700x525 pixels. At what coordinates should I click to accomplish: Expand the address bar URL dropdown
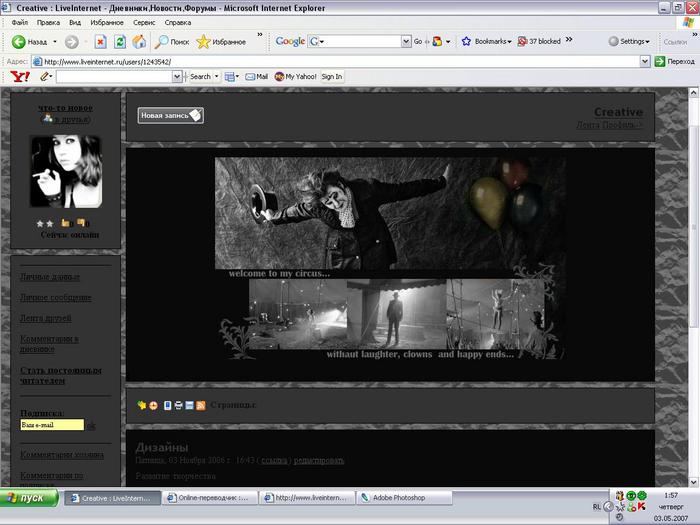point(644,61)
